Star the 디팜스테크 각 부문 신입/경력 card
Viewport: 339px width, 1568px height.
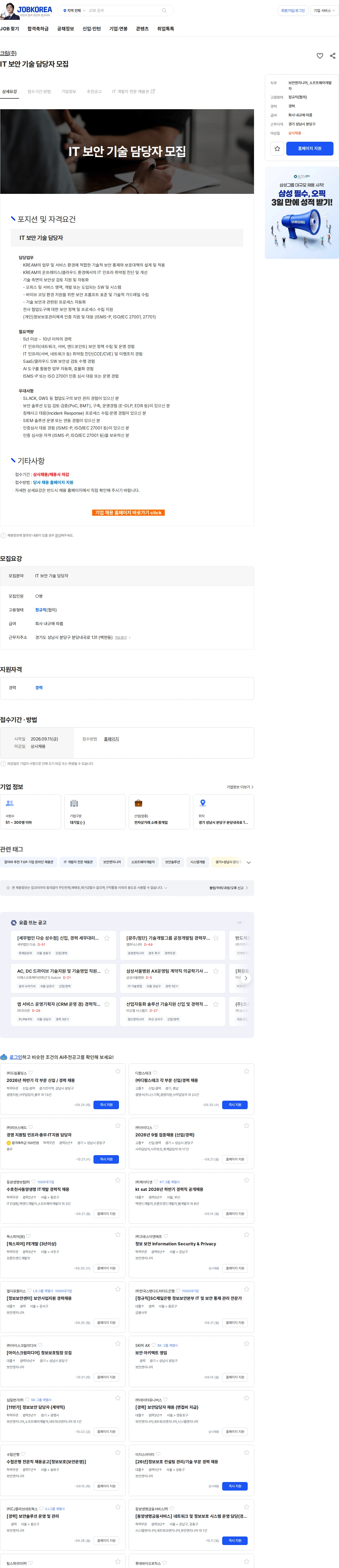pyautogui.click(x=246, y=1071)
